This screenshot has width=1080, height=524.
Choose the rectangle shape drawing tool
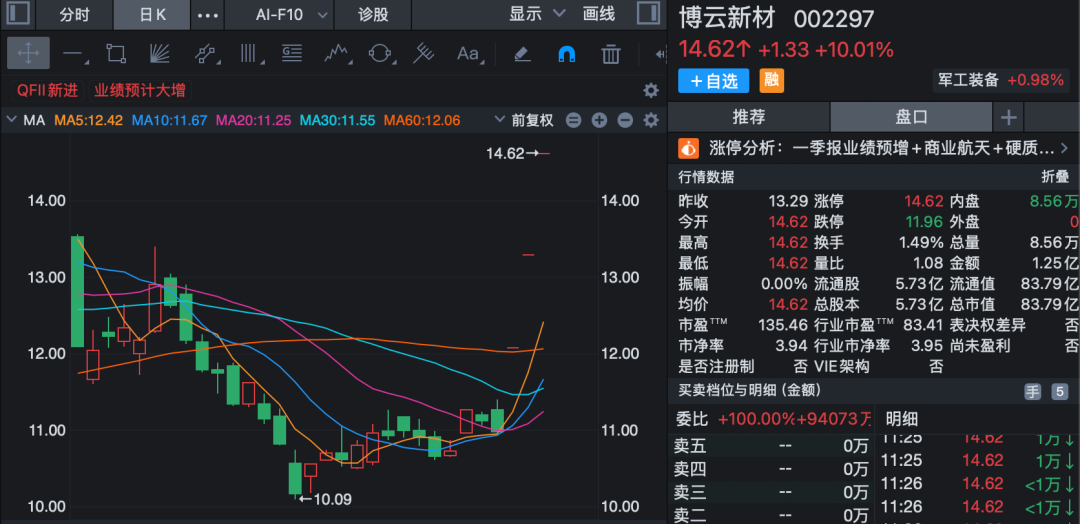pyautogui.click(x=116, y=53)
